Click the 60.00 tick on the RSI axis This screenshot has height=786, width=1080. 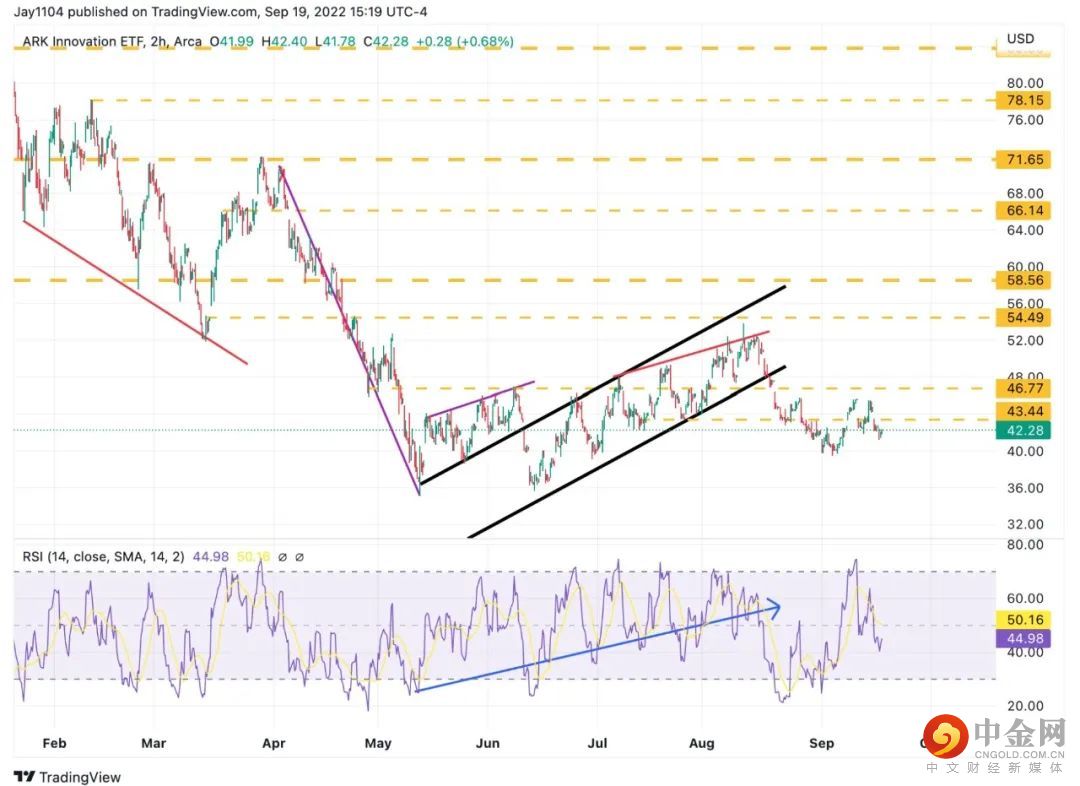click(1025, 598)
